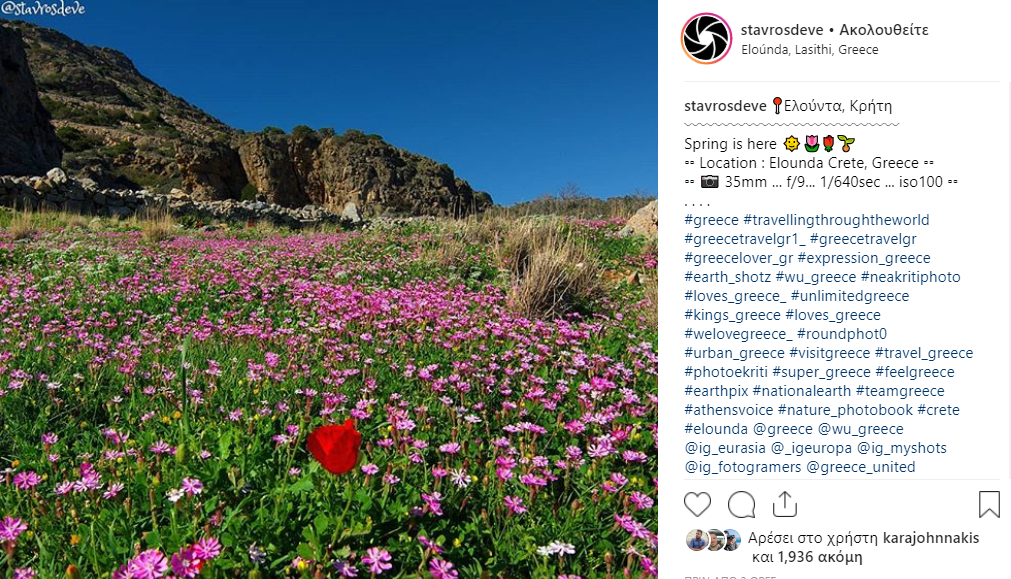Follow stavrosdeve via Ακολουθείτε
Image resolution: width=1011 pixels, height=579 pixels.
click(884, 30)
